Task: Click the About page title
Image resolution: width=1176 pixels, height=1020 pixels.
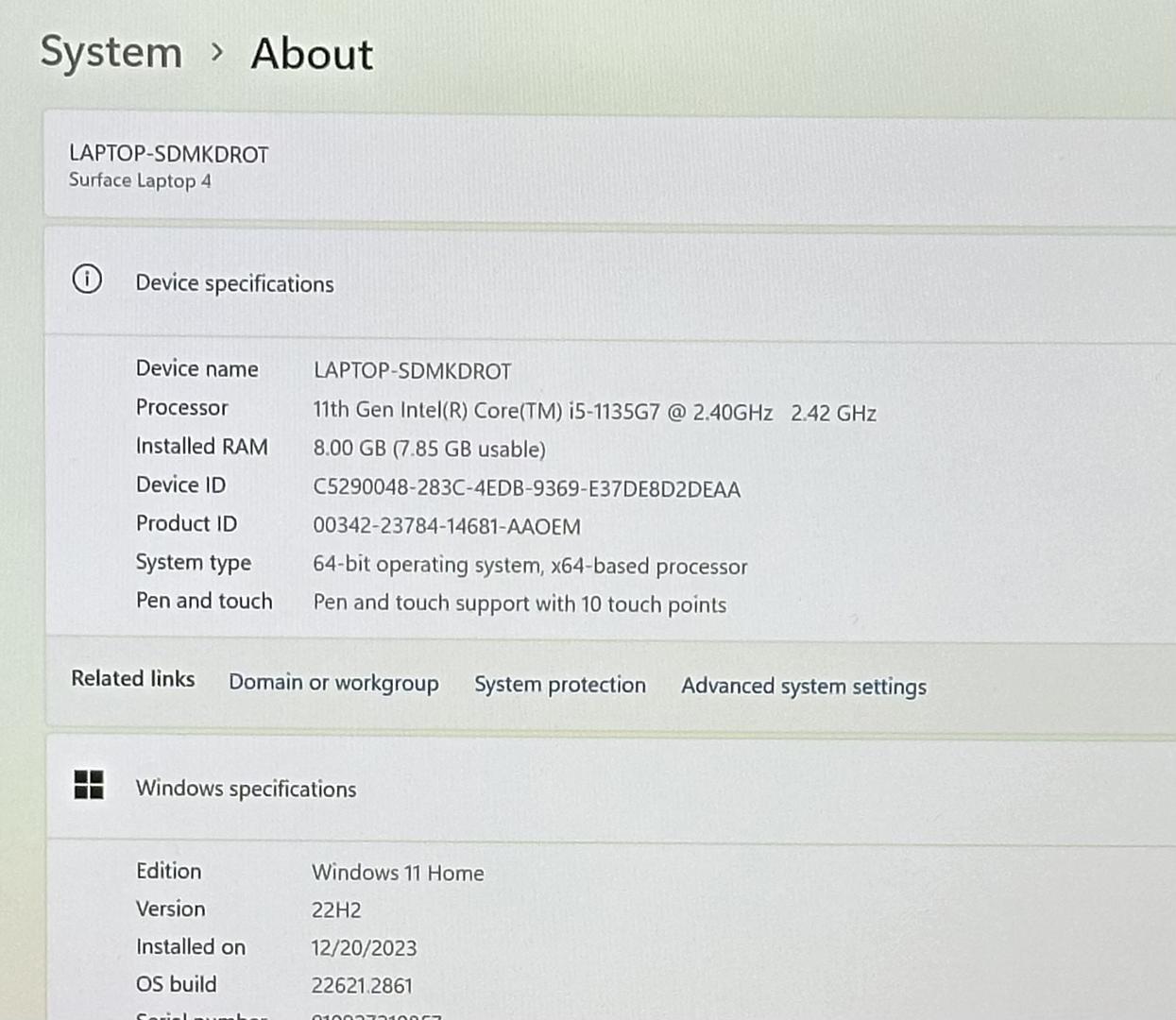Action: point(312,54)
